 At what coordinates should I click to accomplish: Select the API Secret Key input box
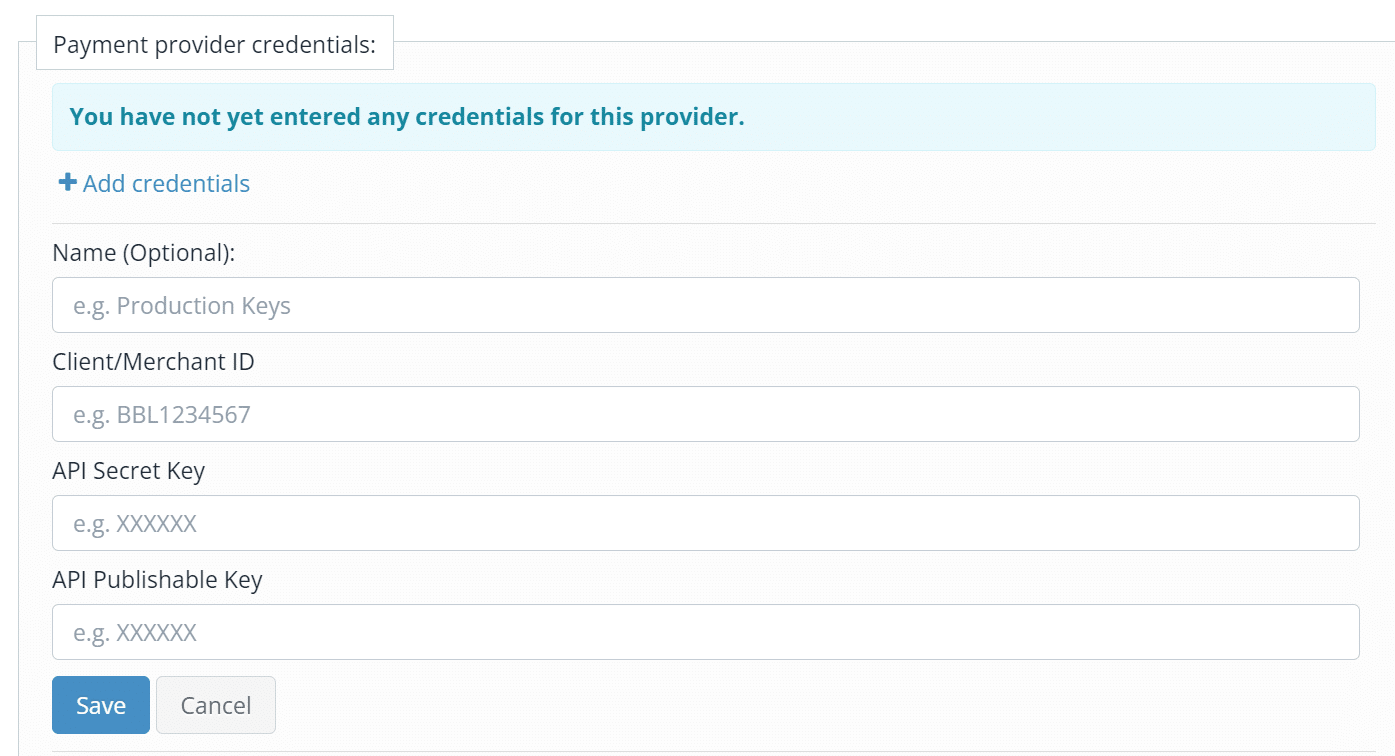click(x=706, y=523)
